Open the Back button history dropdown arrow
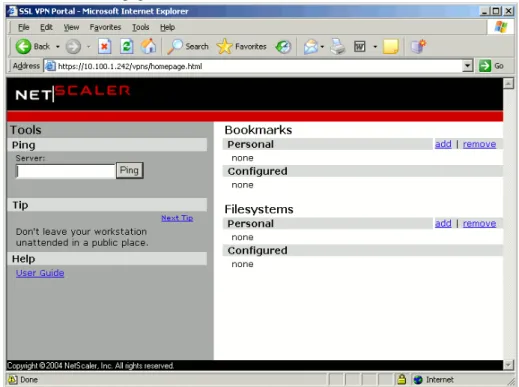 point(57,47)
